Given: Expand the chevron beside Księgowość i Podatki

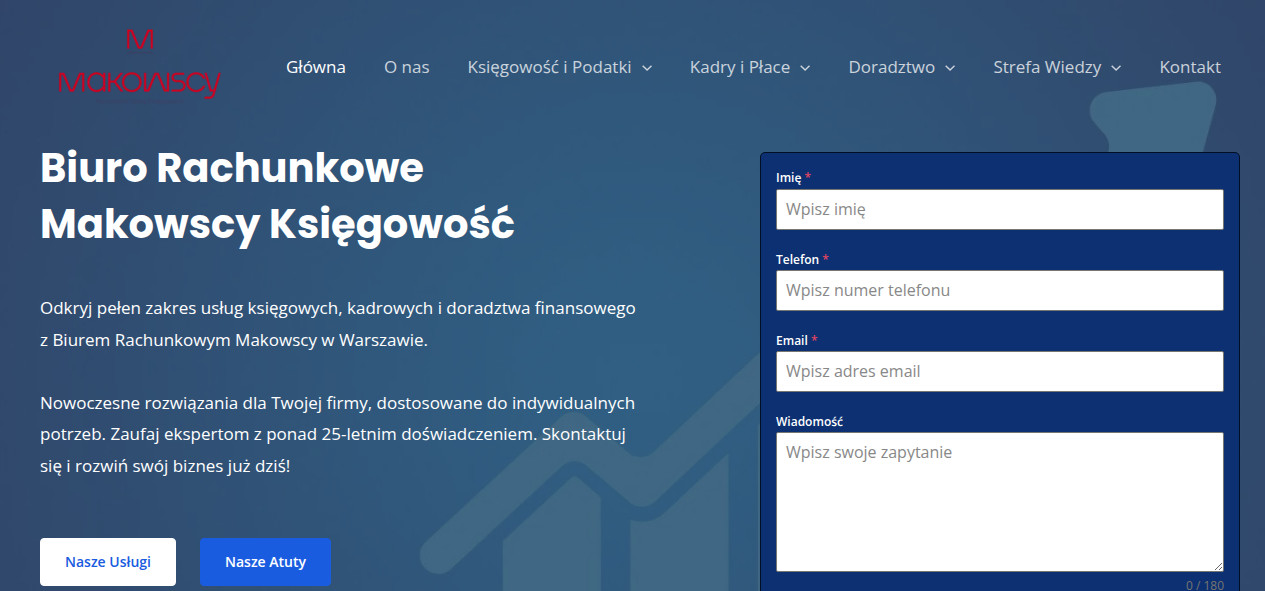Looking at the screenshot, I should click(647, 68).
